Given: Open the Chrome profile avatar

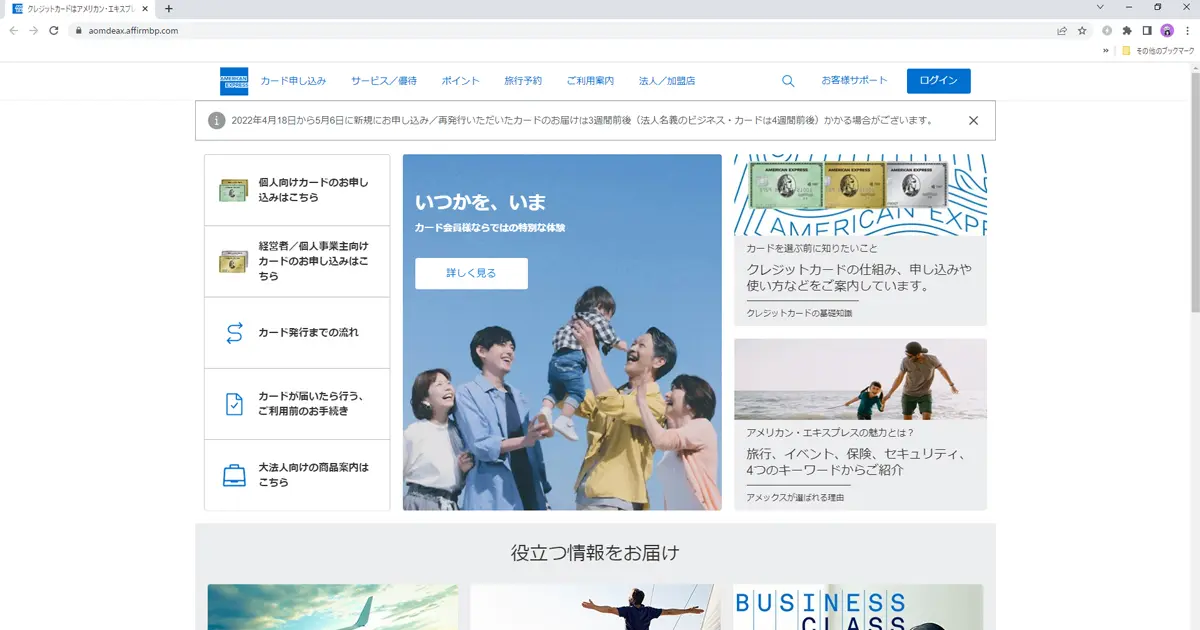Looking at the screenshot, I should [x=1167, y=30].
